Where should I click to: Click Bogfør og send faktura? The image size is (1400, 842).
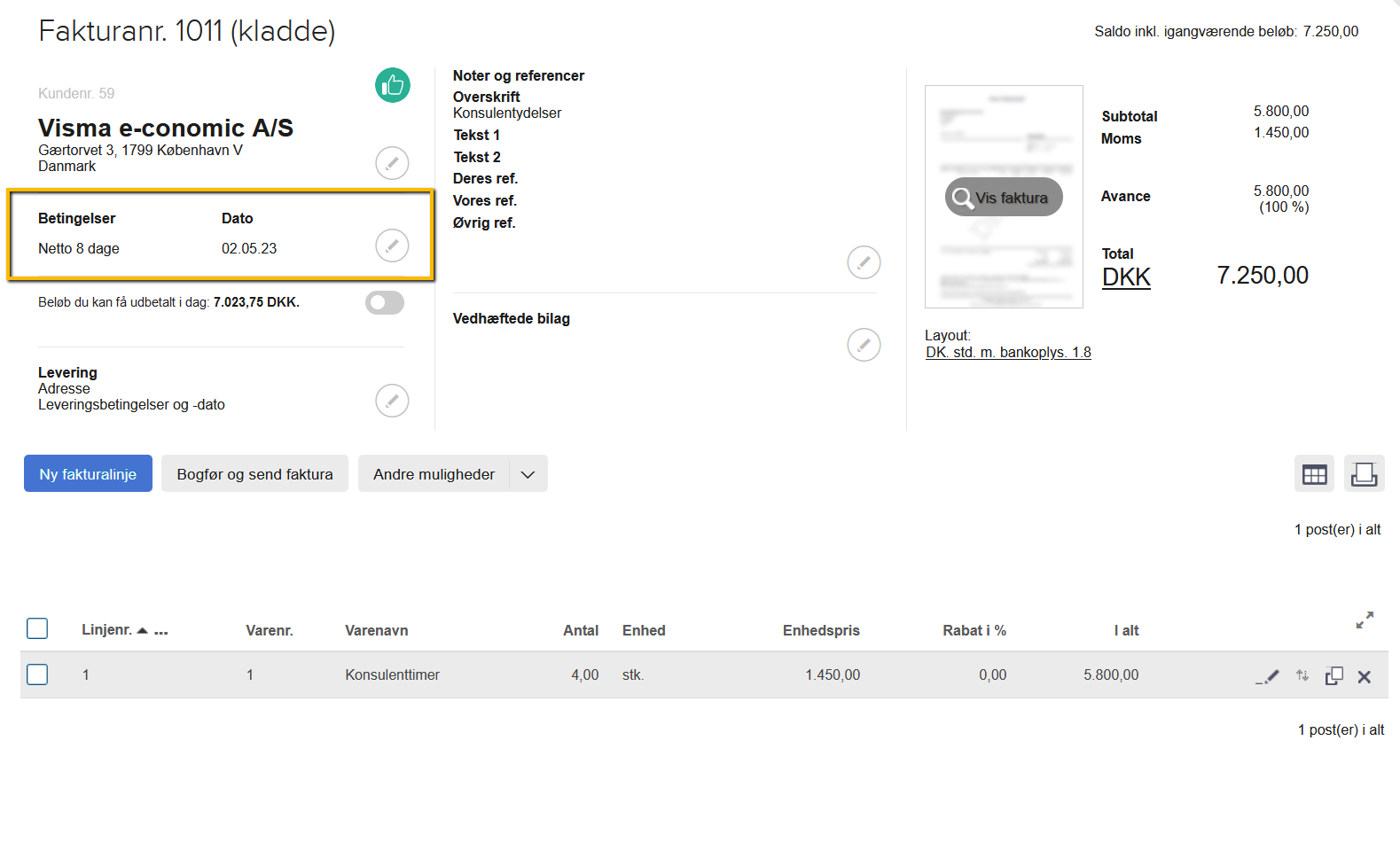254,474
